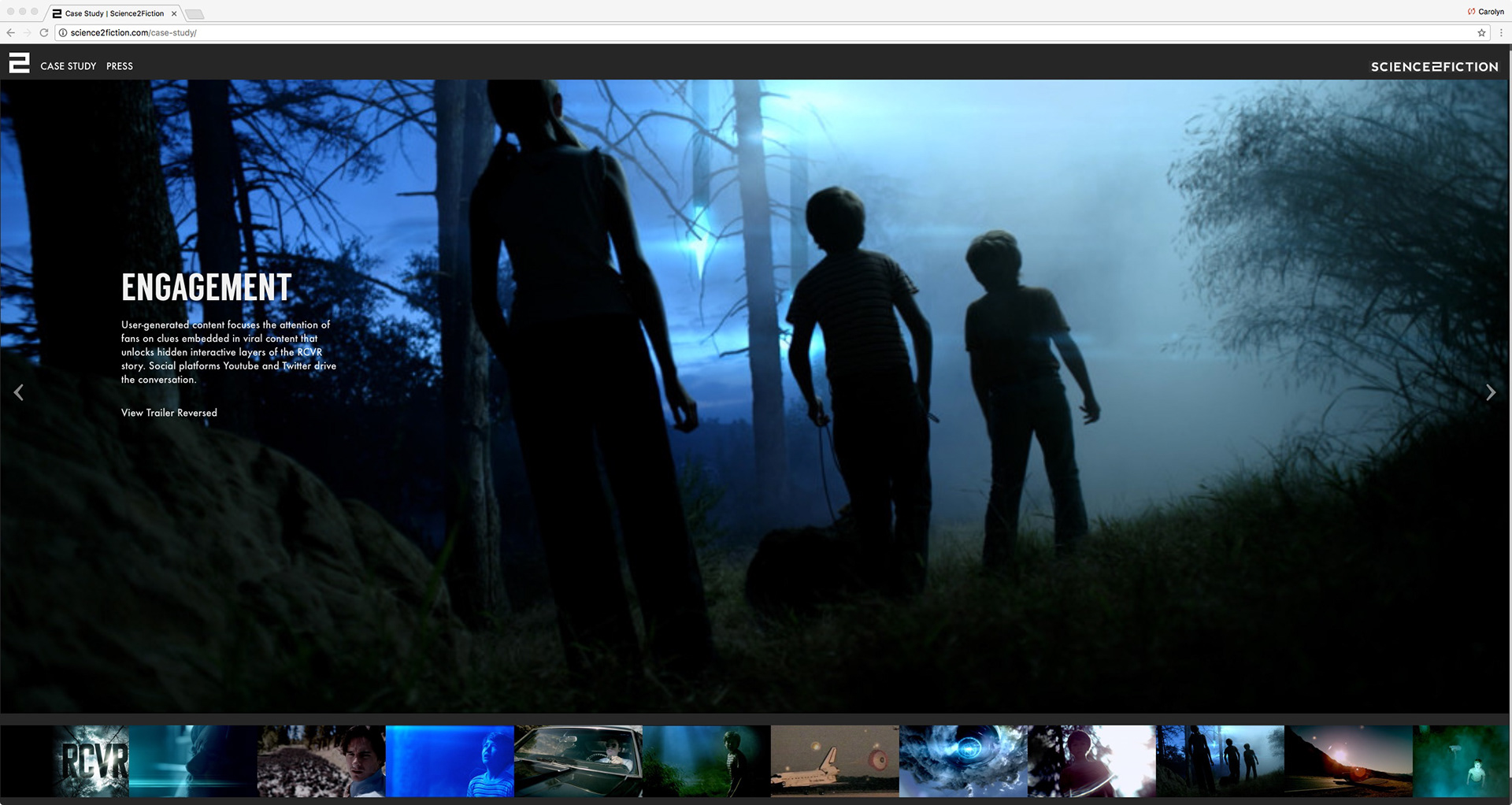Select the Case Study | Science2Fiction tab

(x=114, y=13)
